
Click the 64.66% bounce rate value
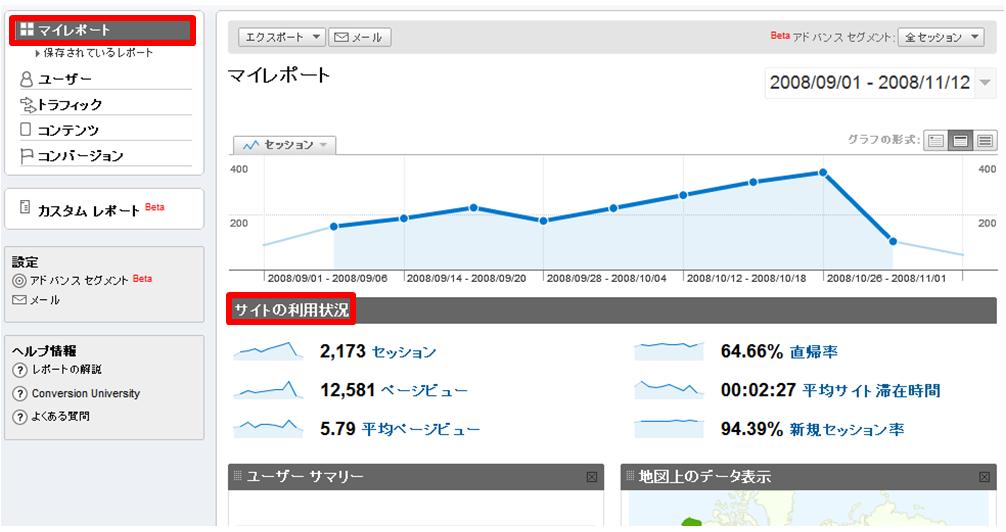point(751,352)
